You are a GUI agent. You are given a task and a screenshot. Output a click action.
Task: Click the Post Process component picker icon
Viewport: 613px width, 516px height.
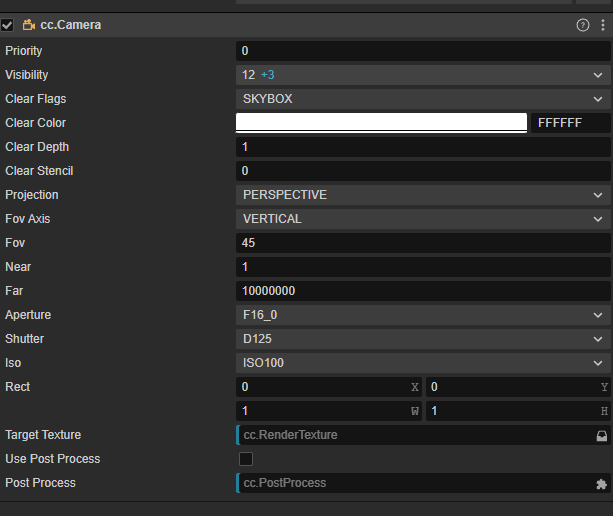pos(601,483)
